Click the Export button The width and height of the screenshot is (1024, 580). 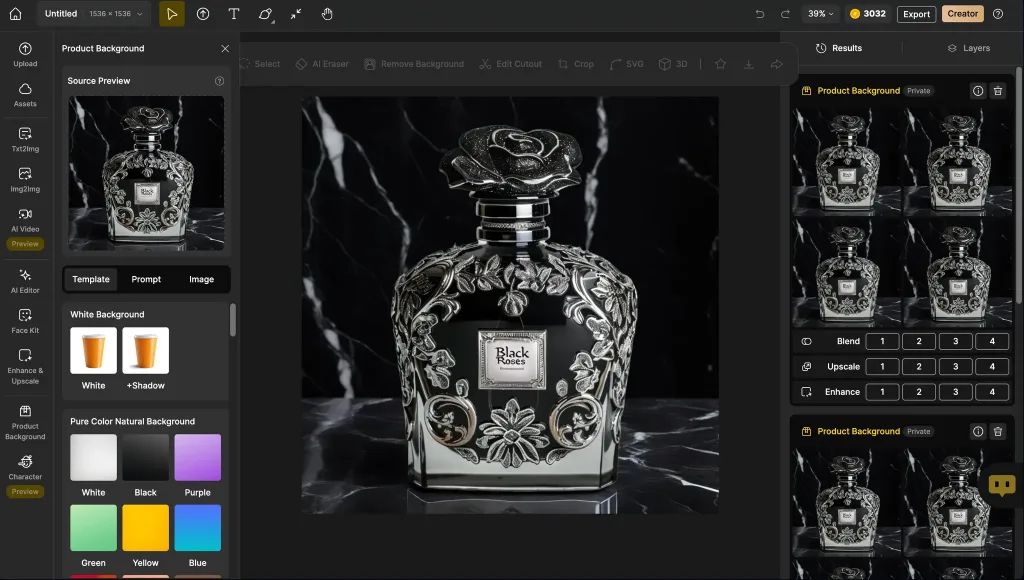tap(916, 14)
